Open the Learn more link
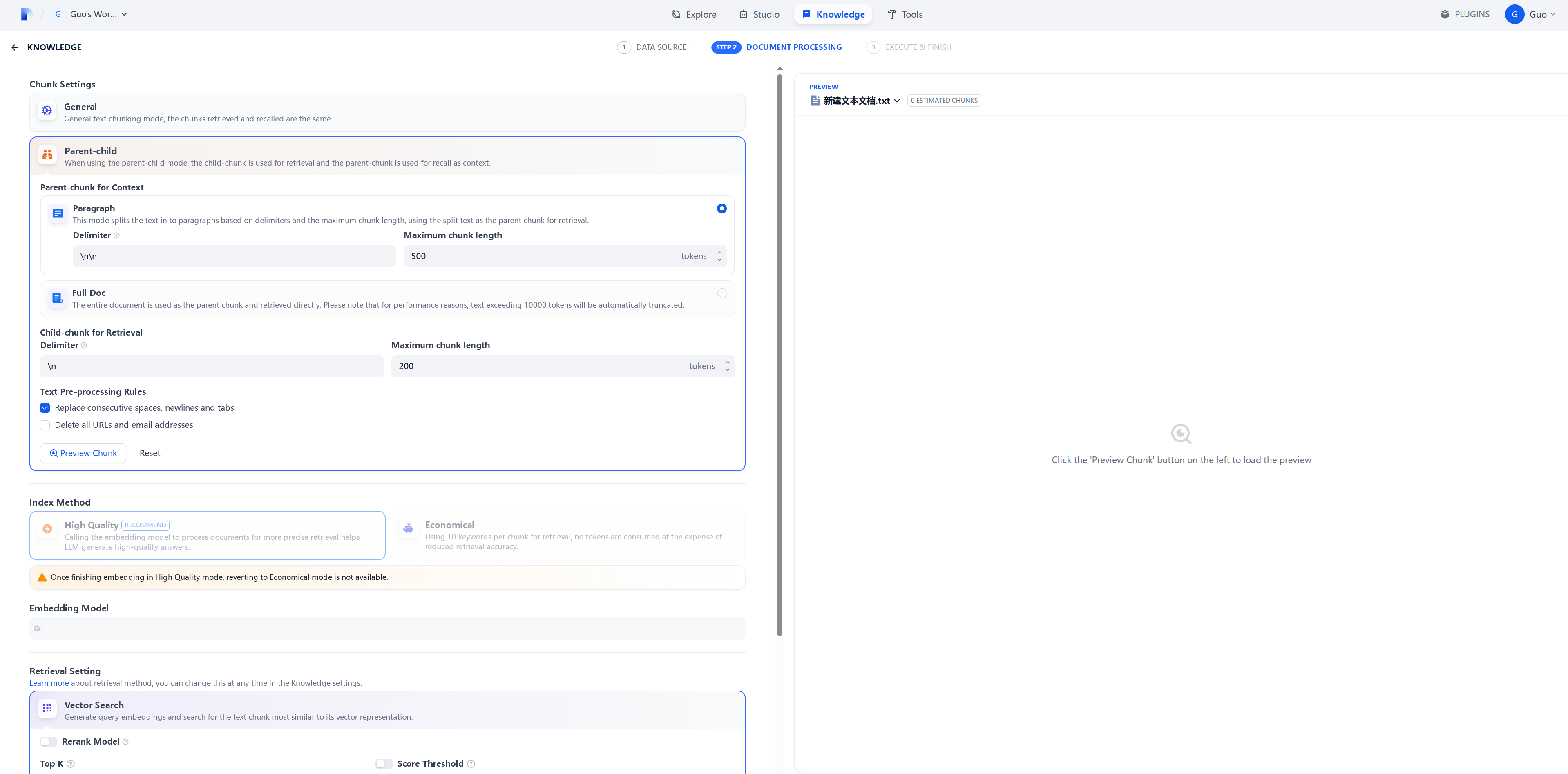The height and width of the screenshot is (774, 1568). pyautogui.click(x=49, y=683)
